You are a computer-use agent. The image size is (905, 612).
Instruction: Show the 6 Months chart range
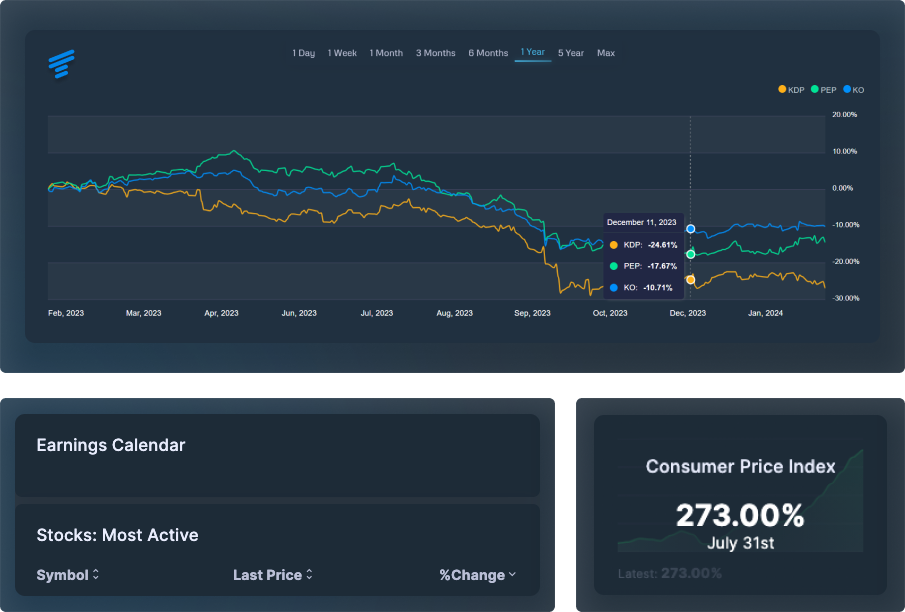tap(488, 53)
